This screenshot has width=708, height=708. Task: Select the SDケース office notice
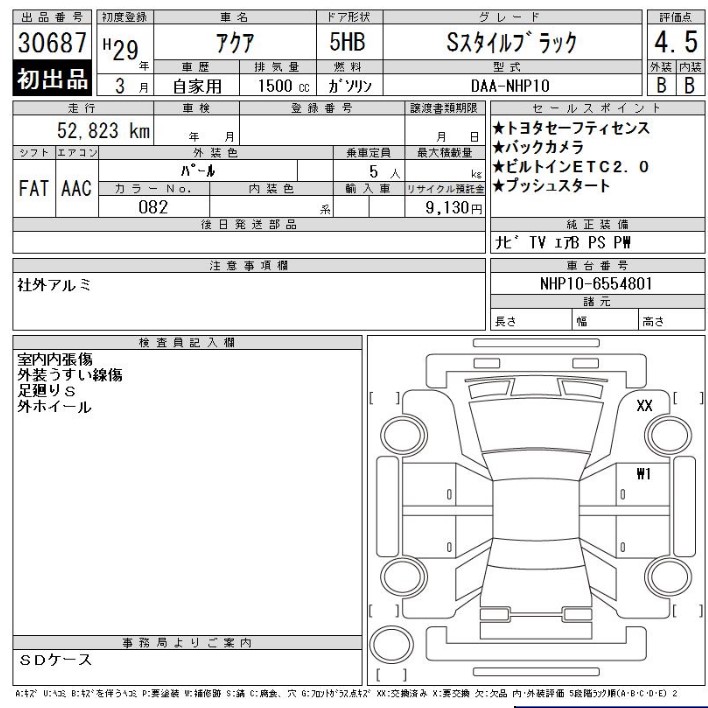tap(56, 660)
